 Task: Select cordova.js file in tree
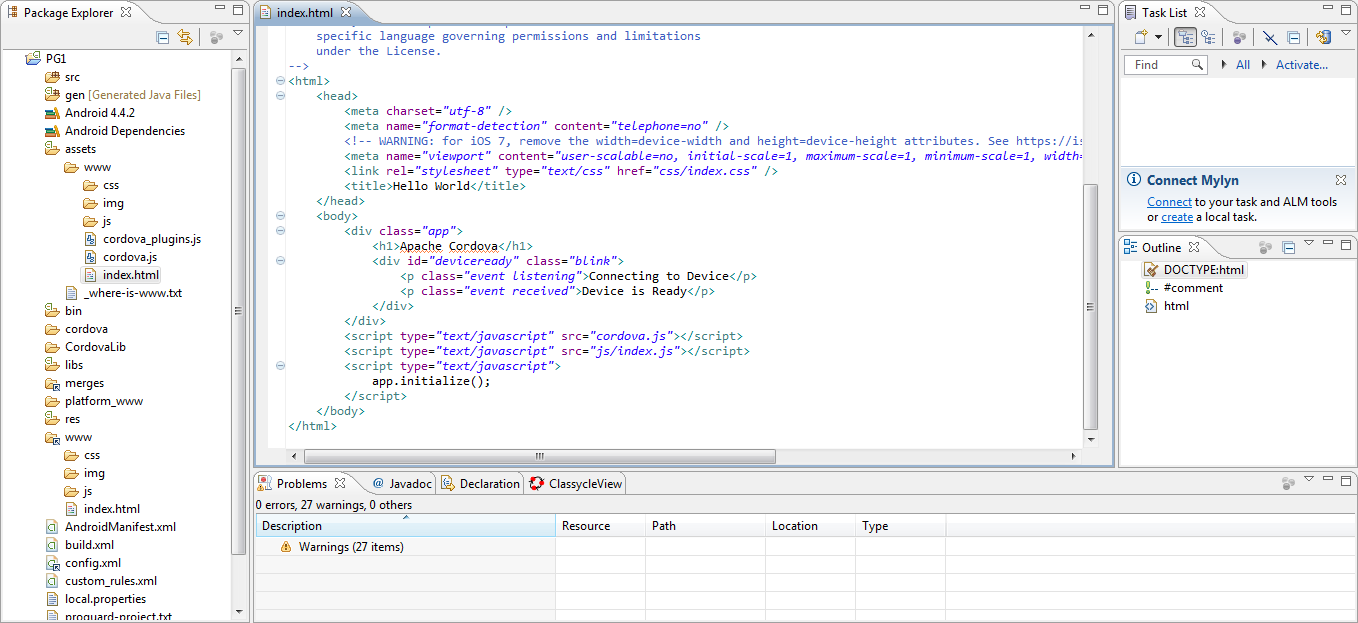coord(120,257)
